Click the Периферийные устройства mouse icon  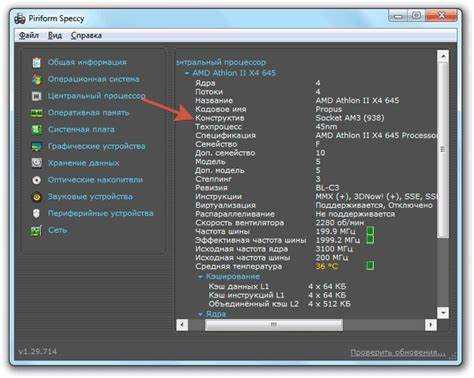(x=36, y=213)
